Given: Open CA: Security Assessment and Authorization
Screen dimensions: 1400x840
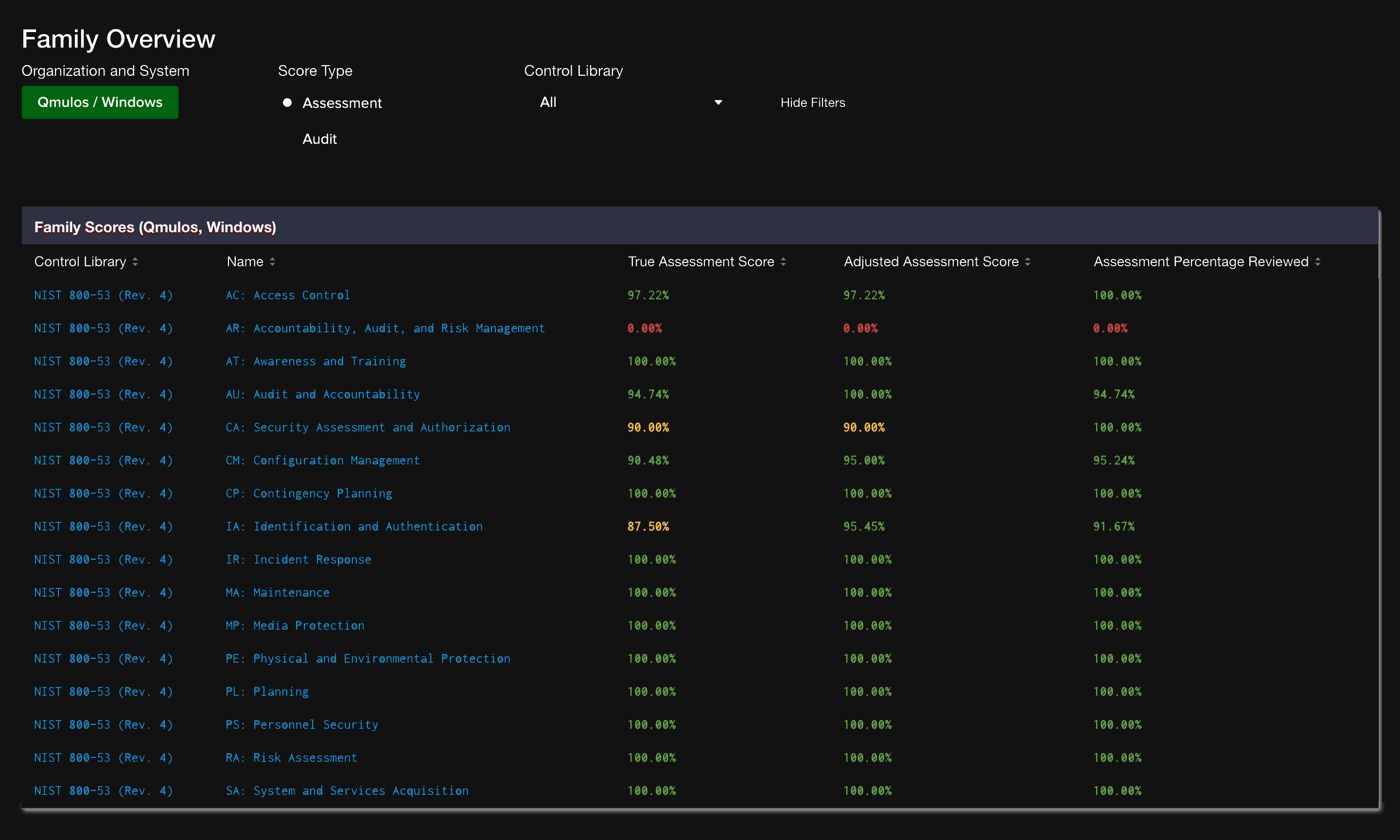Looking at the screenshot, I should (x=368, y=428).
